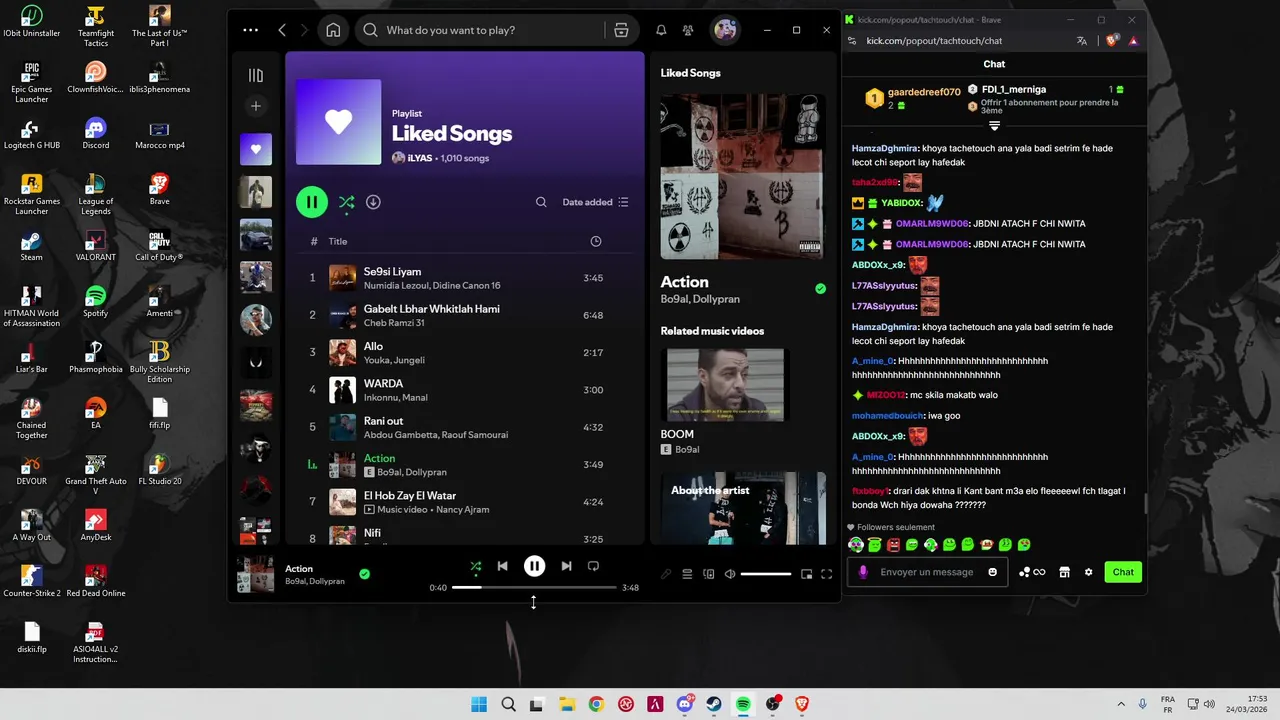Open the Action album cover in right panel
The height and width of the screenshot is (720, 1280).
(x=743, y=176)
